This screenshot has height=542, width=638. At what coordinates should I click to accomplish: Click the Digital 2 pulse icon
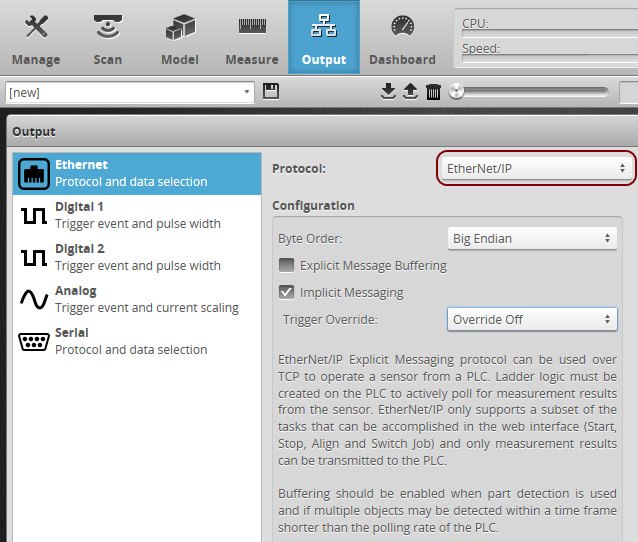click(x=34, y=258)
